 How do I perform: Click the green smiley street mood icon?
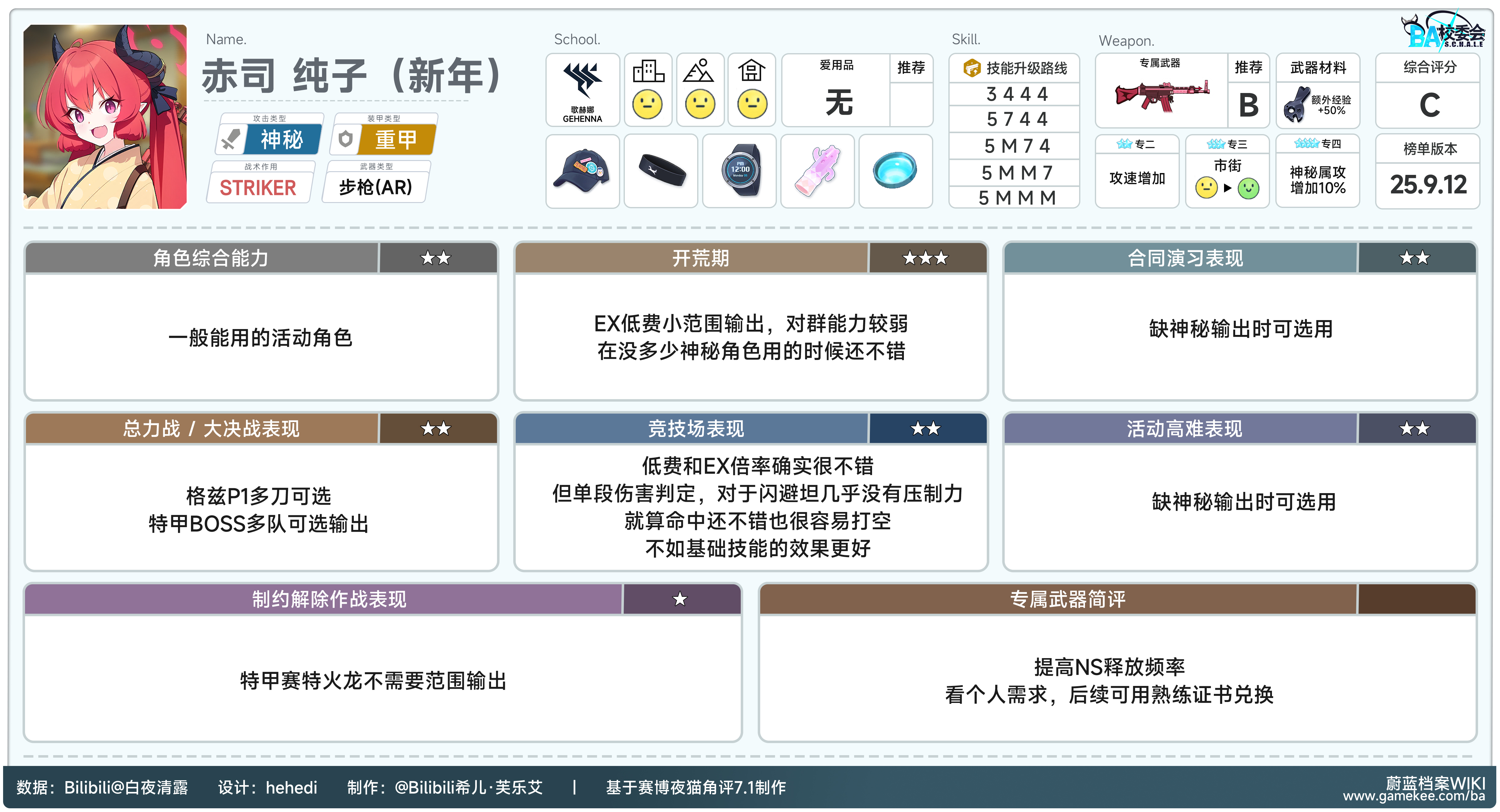[x=1248, y=188]
